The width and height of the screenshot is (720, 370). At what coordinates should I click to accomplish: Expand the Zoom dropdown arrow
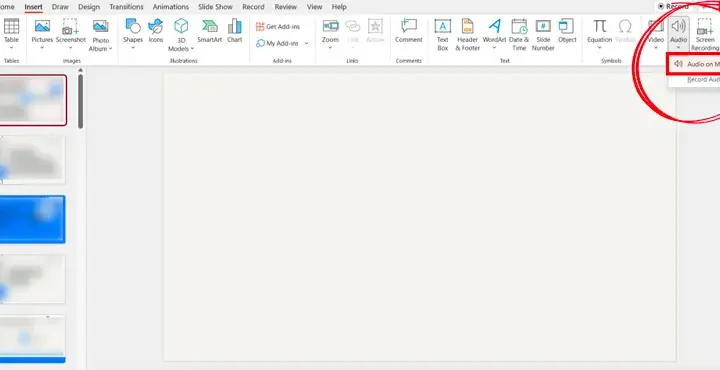pos(330,47)
